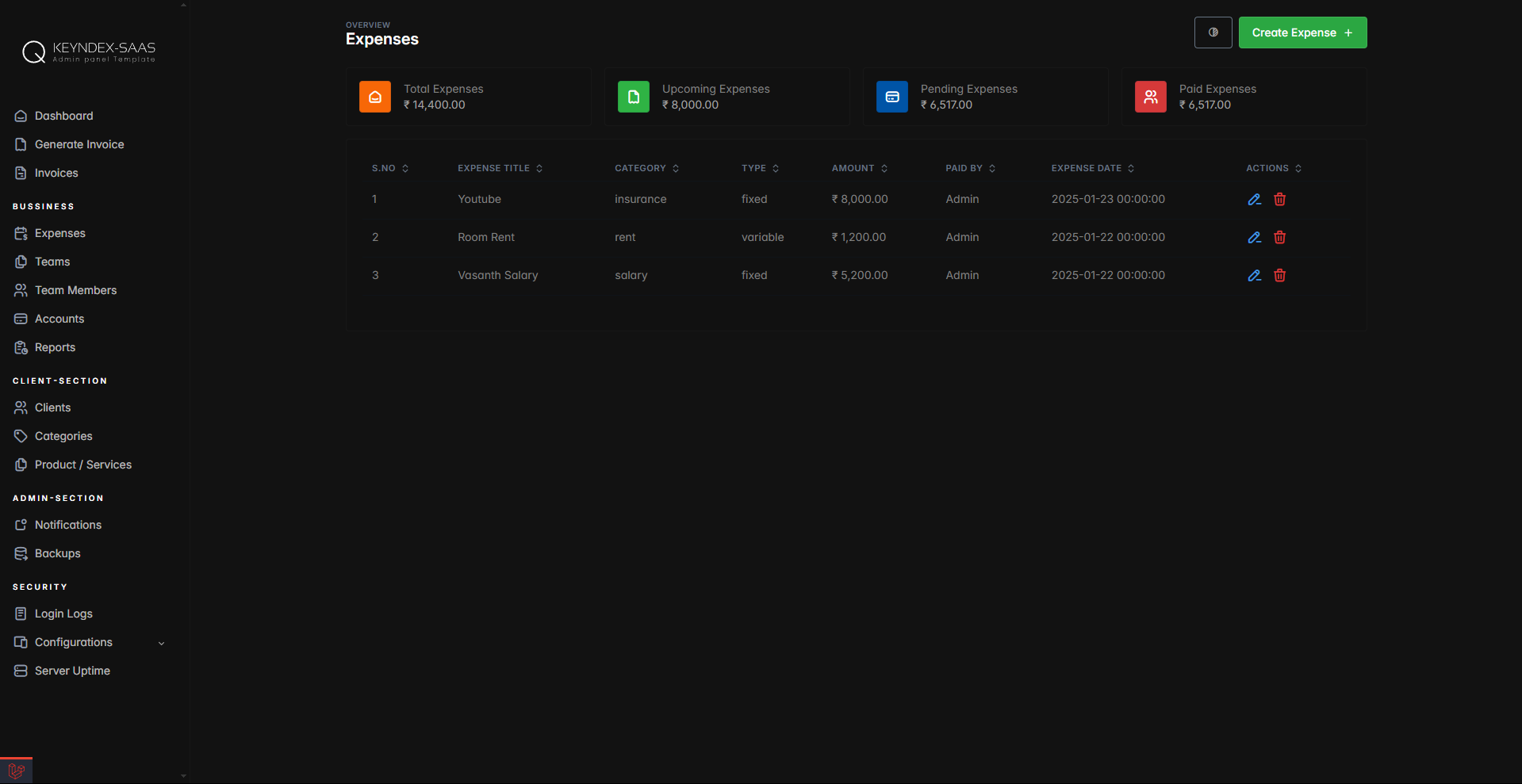Click the orange Total Expenses icon
The height and width of the screenshot is (784, 1522).
tap(375, 97)
